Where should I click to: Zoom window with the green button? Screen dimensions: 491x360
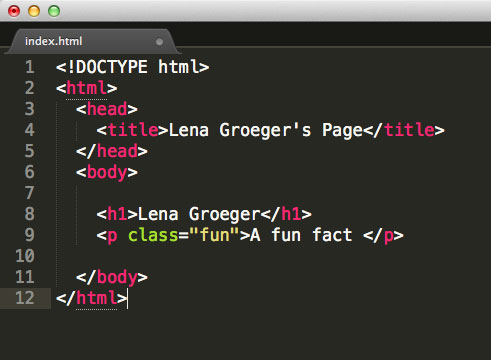tap(54, 11)
